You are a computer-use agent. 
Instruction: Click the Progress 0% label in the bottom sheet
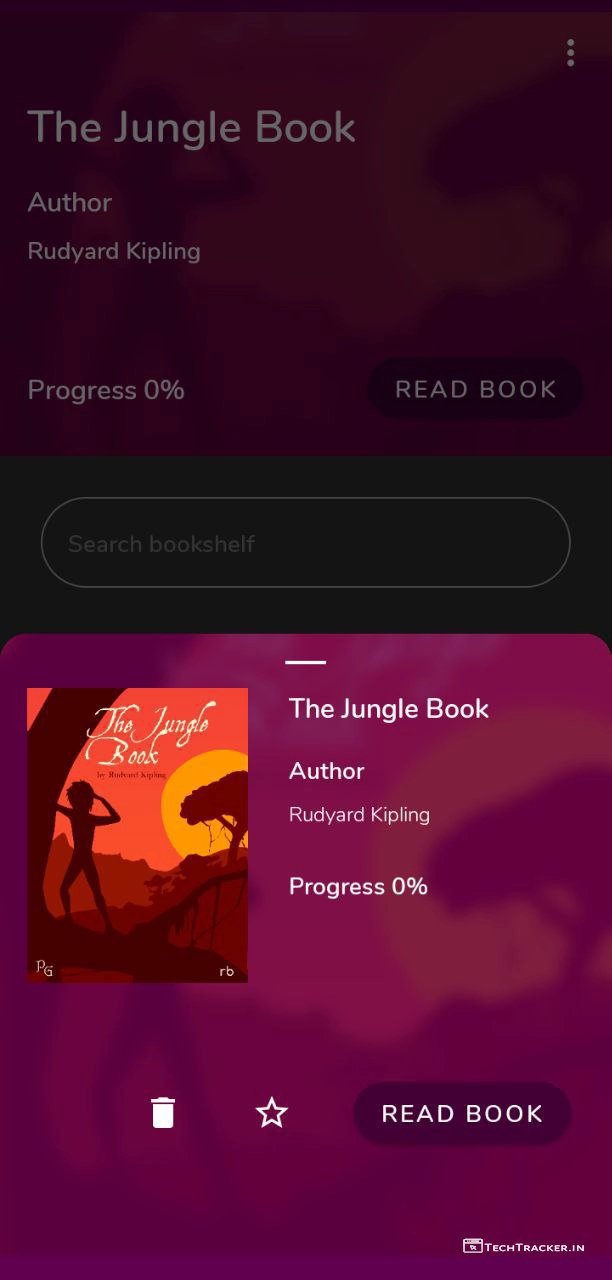pyautogui.click(x=358, y=886)
